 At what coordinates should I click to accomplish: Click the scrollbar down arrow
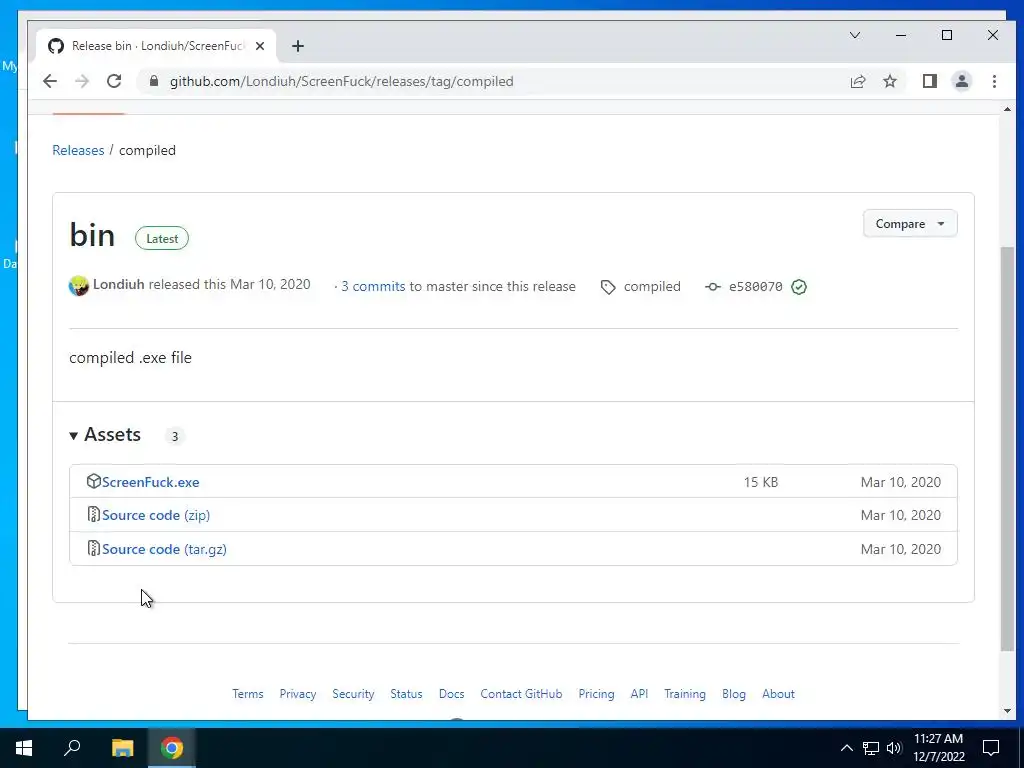pyautogui.click(x=1007, y=711)
